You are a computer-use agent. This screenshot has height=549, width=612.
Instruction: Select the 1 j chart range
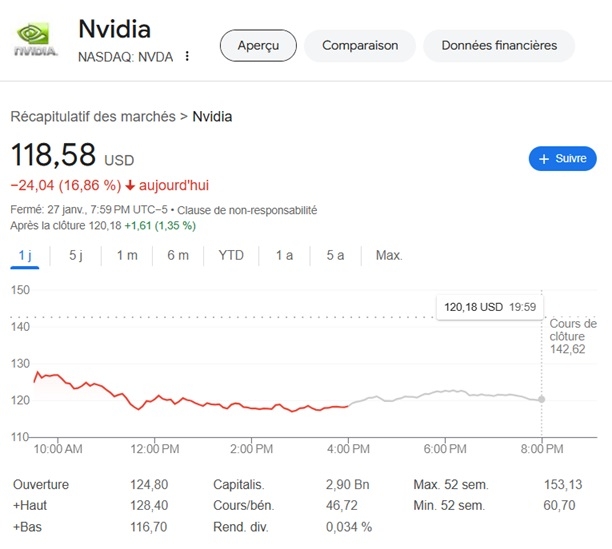tap(25, 255)
